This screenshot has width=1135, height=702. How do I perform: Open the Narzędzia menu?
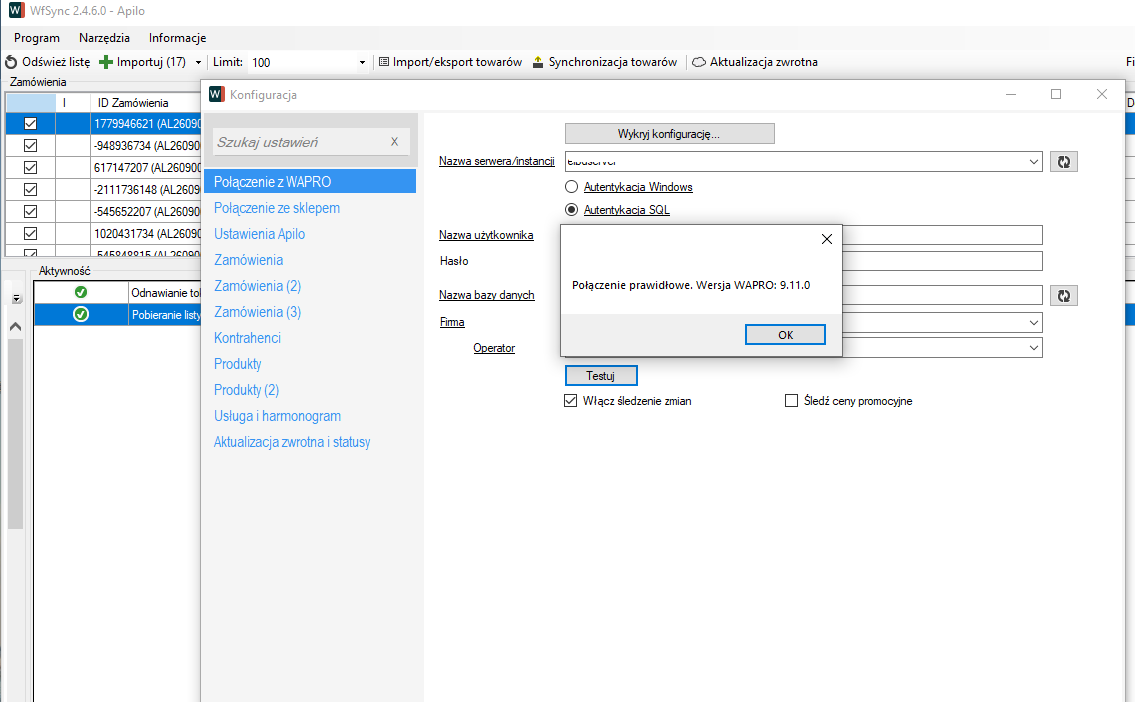click(x=104, y=38)
